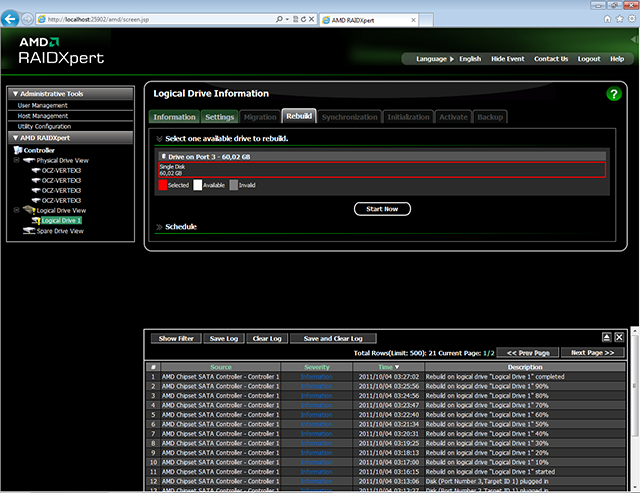Open Utility Configuration
The height and width of the screenshot is (493, 640).
coord(44,127)
